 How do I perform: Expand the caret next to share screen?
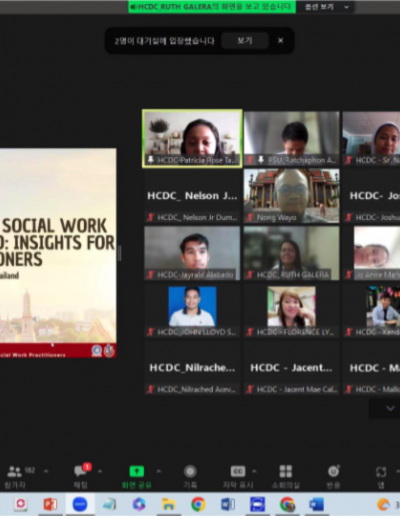coord(159,471)
